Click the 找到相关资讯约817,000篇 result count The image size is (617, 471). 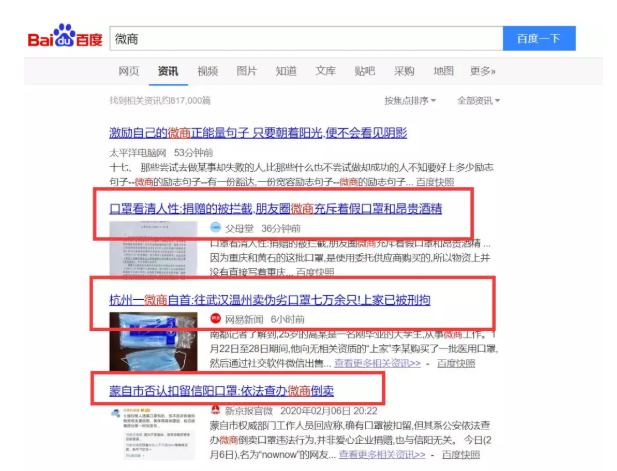click(160, 101)
